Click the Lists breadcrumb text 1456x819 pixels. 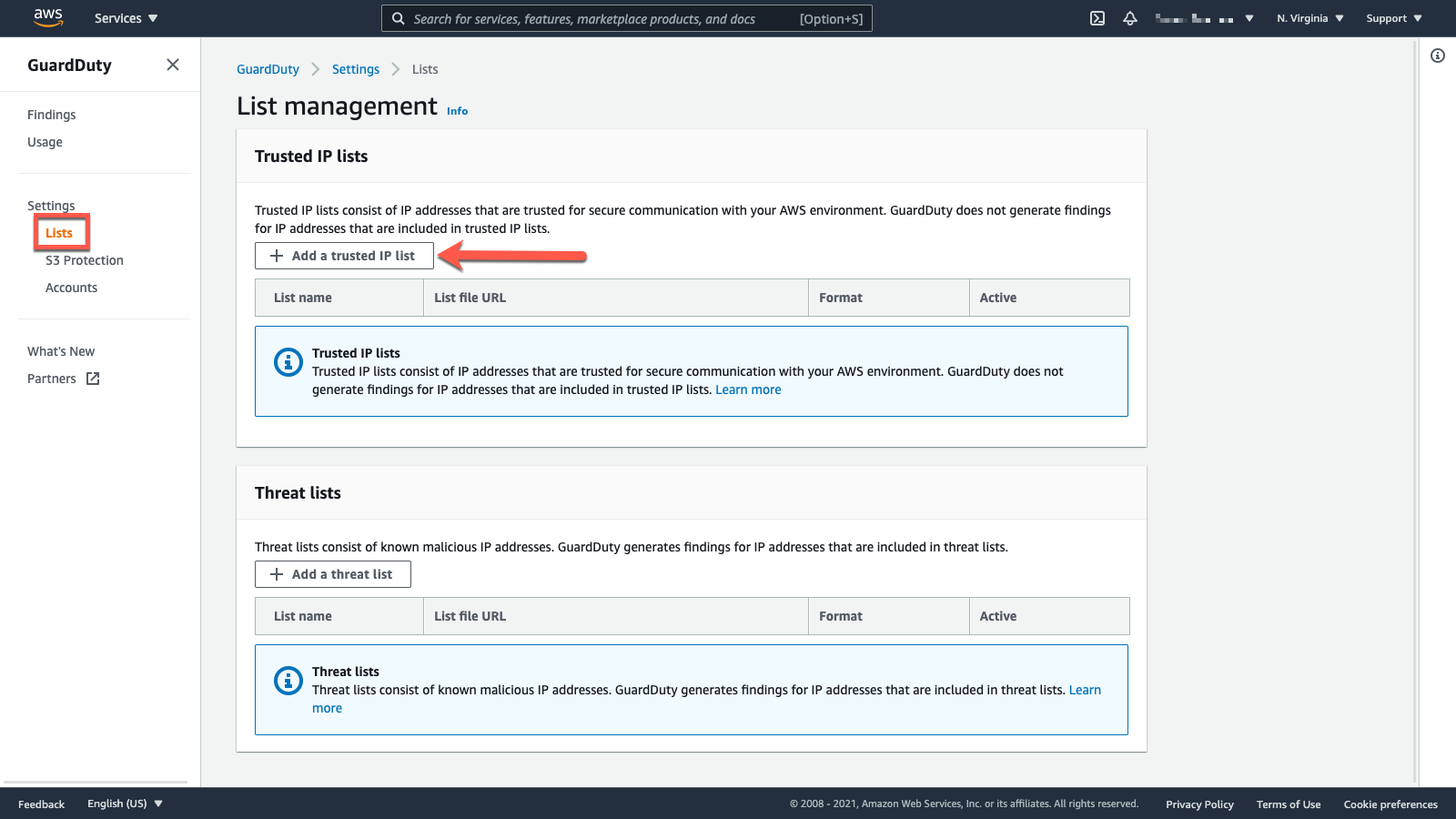(425, 69)
